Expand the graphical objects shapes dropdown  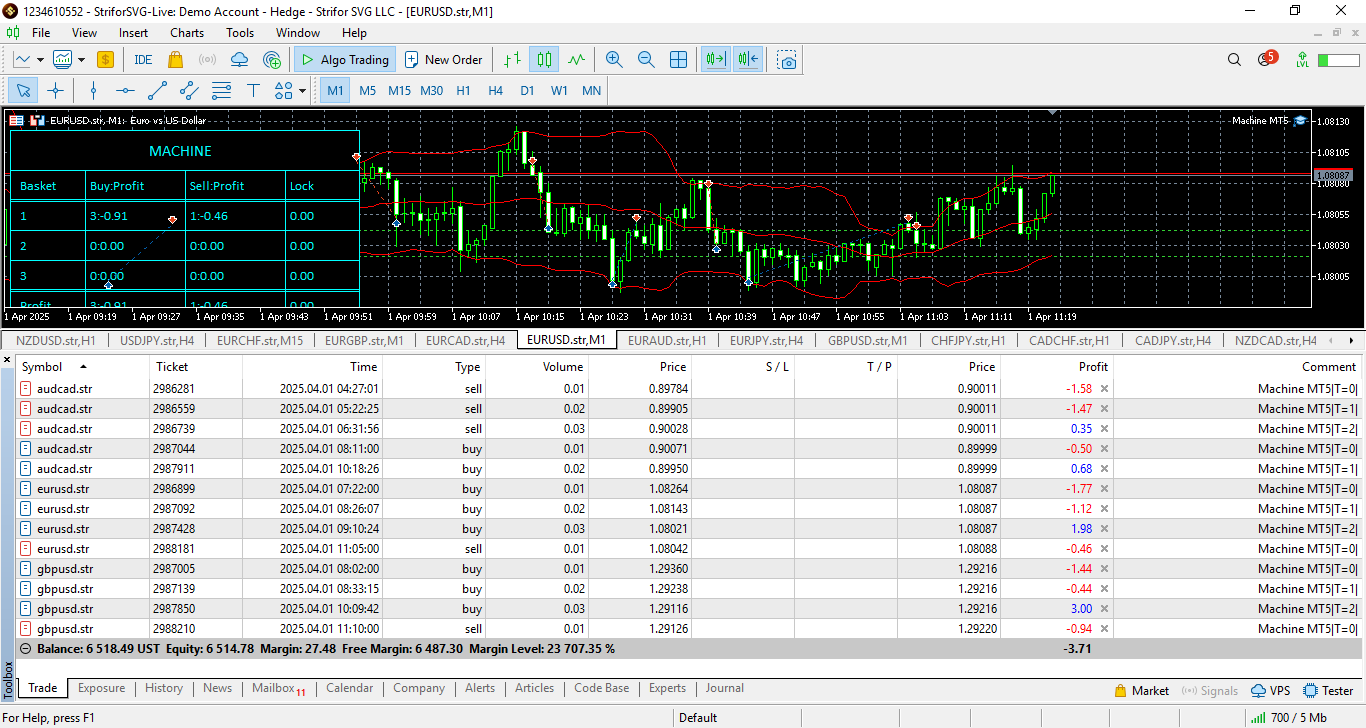(x=302, y=90)
